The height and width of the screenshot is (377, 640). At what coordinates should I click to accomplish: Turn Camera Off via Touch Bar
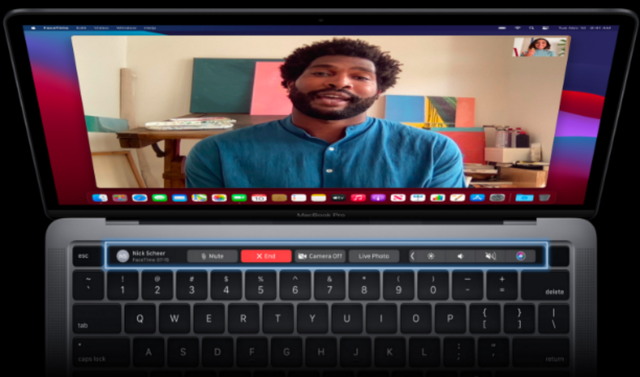coord(320,256)
